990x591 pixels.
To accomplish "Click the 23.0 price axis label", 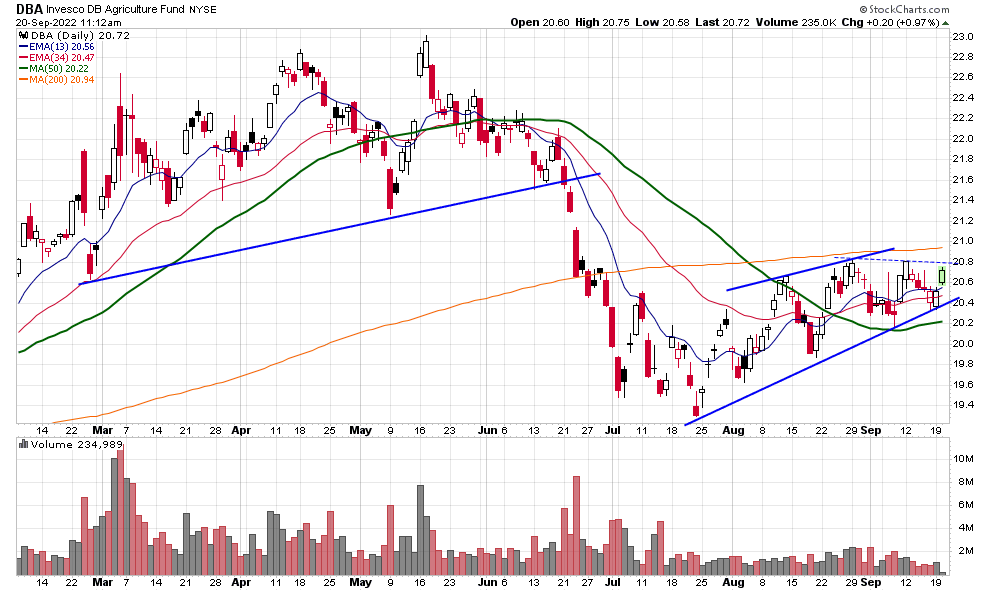I will tap(963, 37).
